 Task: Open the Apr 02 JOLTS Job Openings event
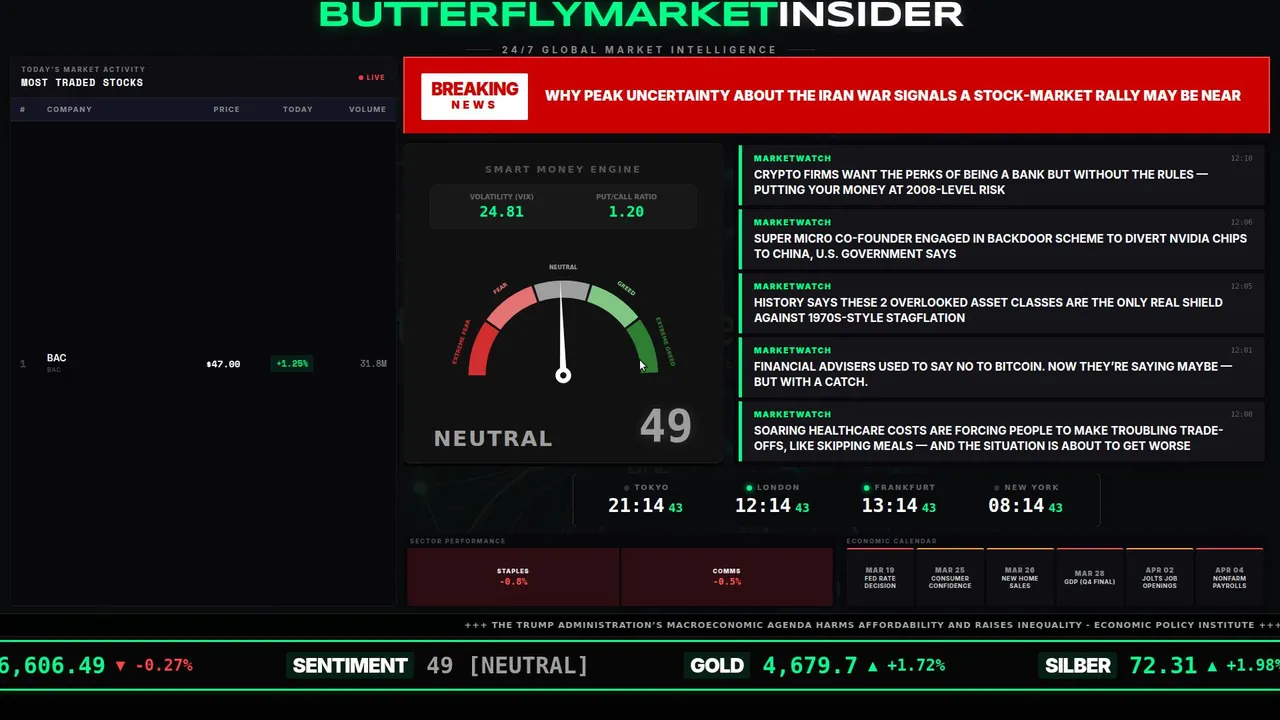pos(1160,577)
